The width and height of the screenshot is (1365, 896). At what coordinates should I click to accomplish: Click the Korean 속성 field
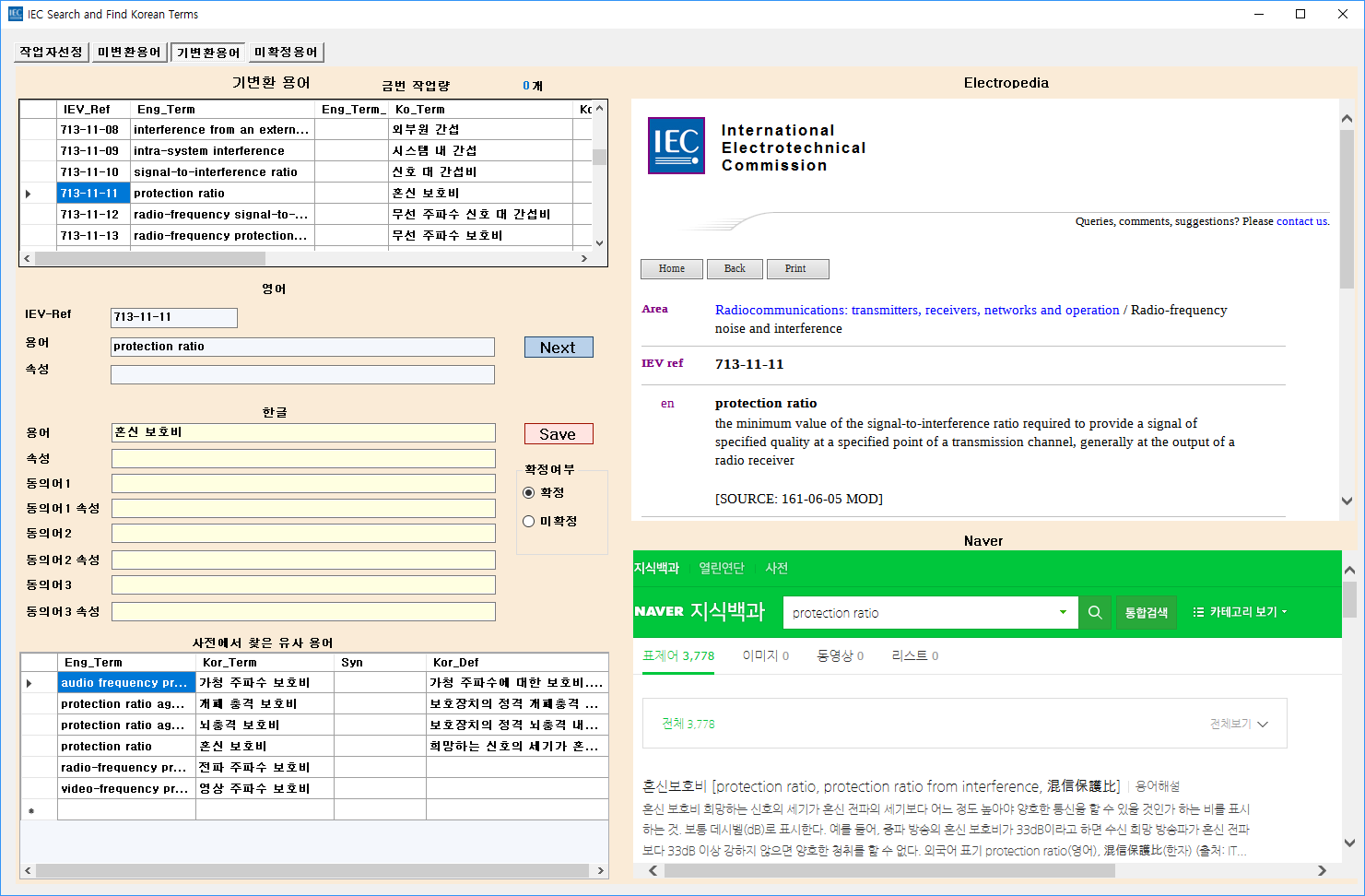(x=303, y=459)
